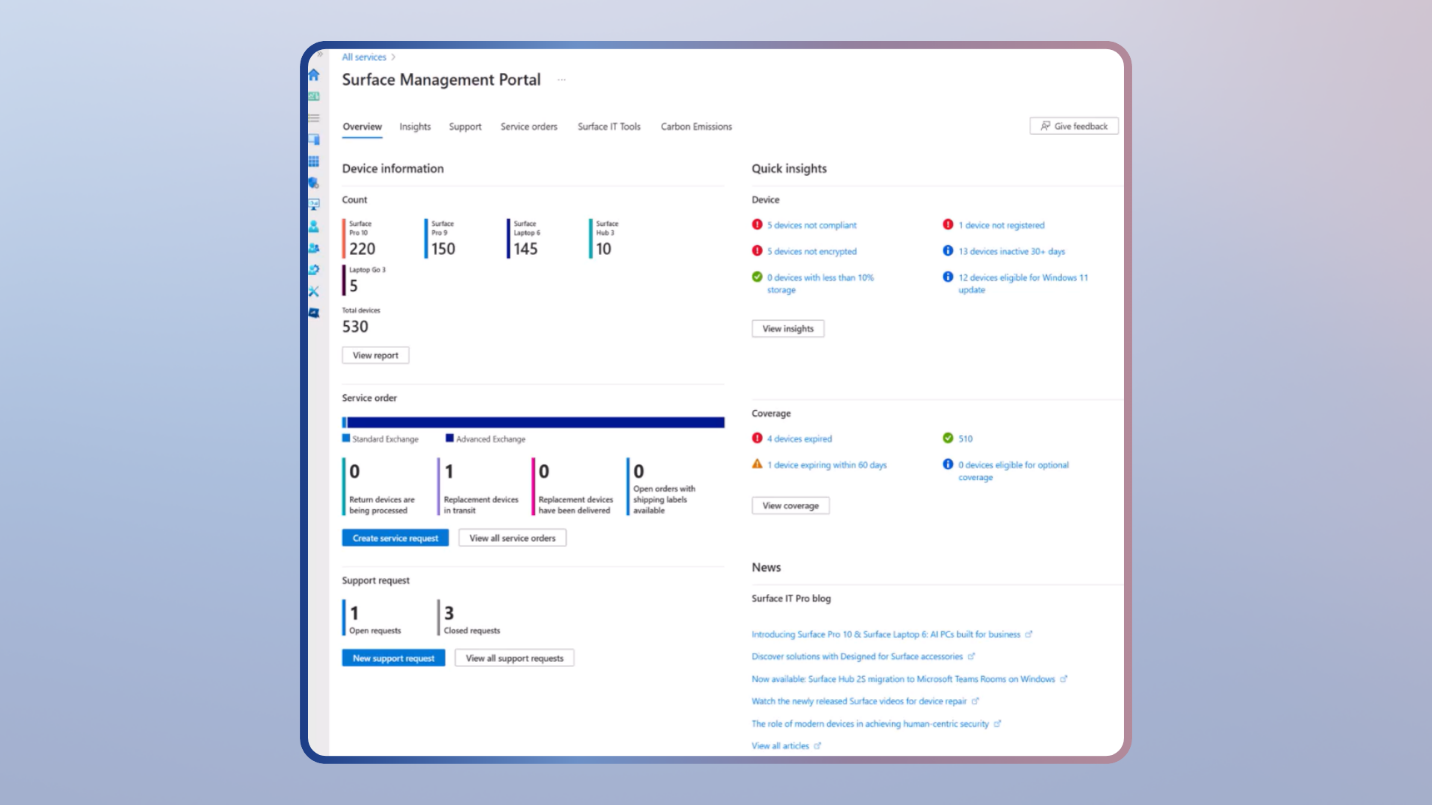The image size is (1432, 805).
Task: Open human-centric security article link
Action: pyautogui.click(x=870, y=724)
